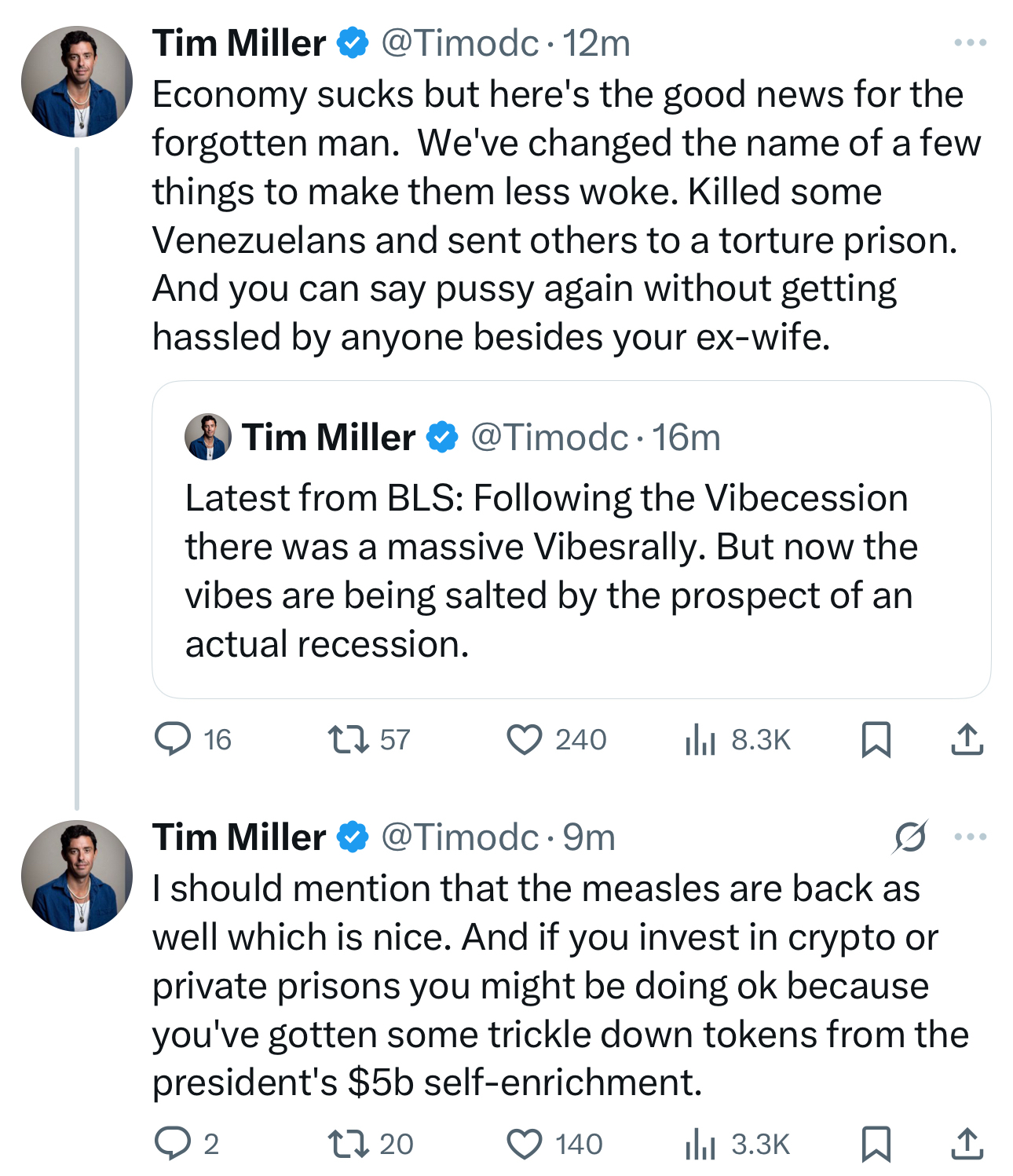Image resolution: width=1013 pixels, height=1176 pixels.
Task: View analytics showing 3.3K views
Action: point(700,1144)
